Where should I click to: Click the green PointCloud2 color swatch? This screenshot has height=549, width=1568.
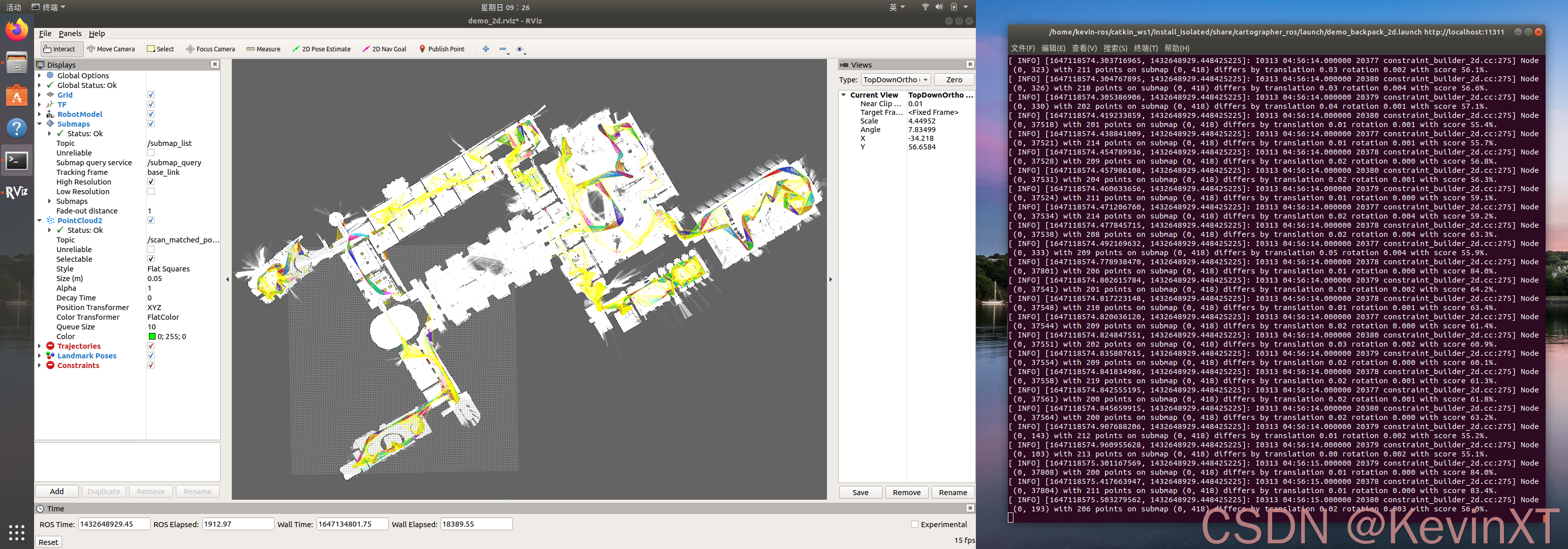(152, 337)
